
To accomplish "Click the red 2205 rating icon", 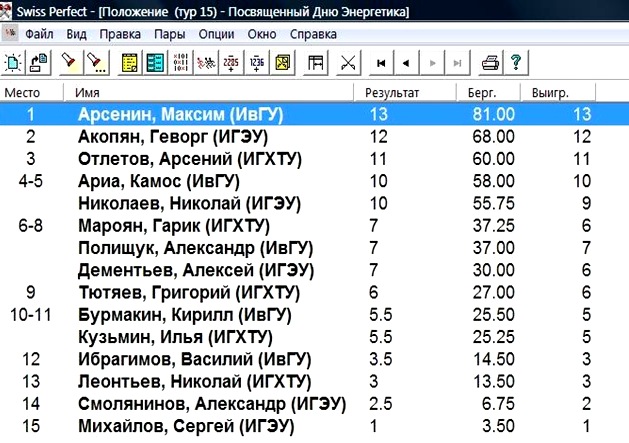I will [231, 63].
